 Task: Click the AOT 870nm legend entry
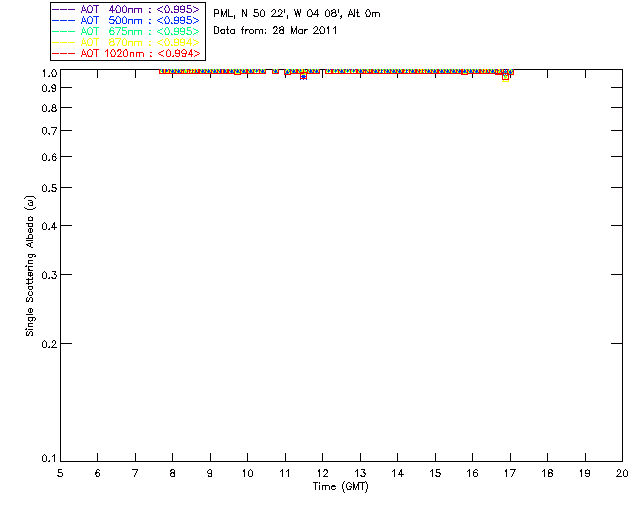pyautogui.click(x=126, y=42)
